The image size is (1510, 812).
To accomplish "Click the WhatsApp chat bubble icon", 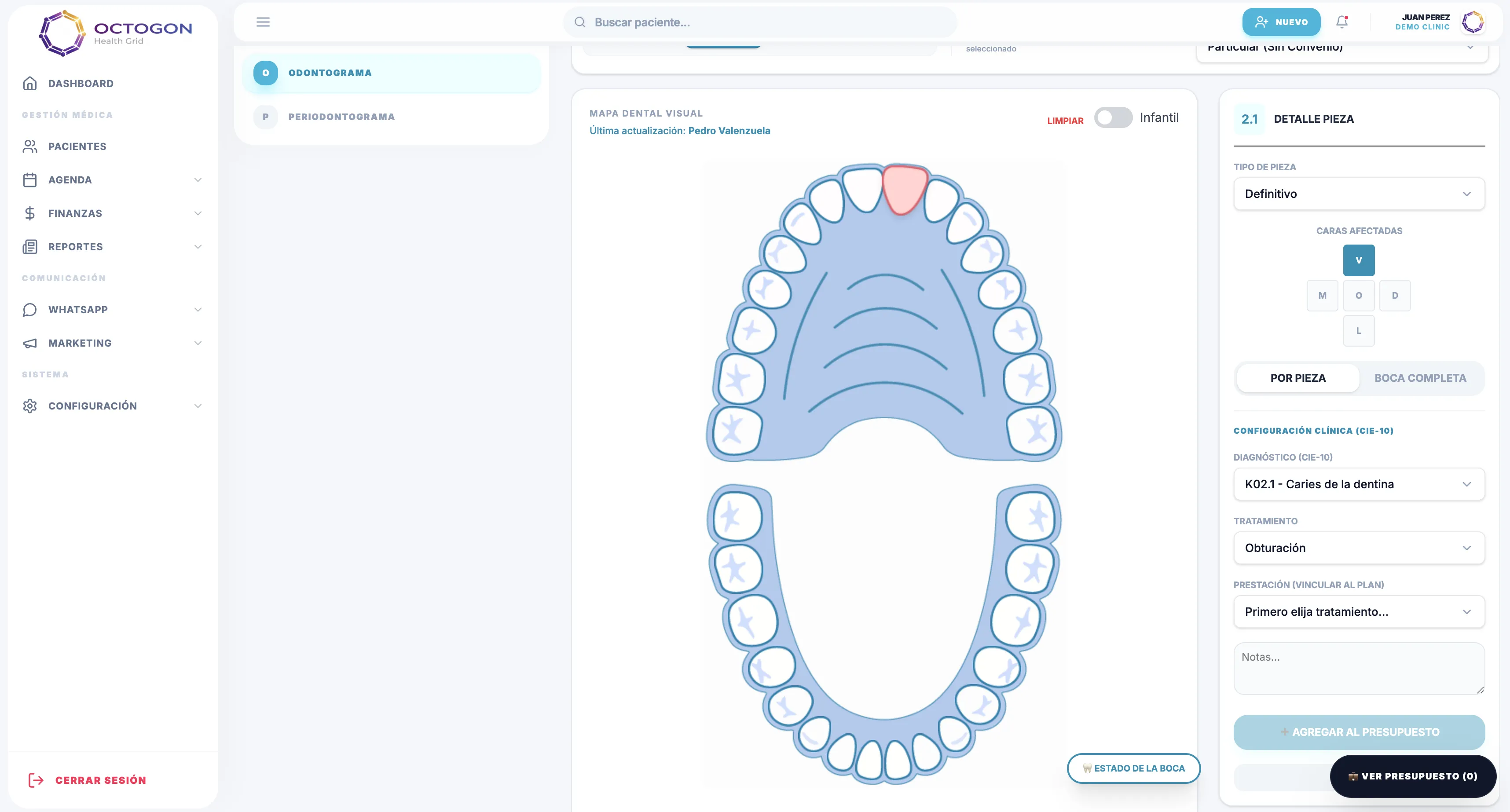I will pyautogui.click(x=30, y=309).
